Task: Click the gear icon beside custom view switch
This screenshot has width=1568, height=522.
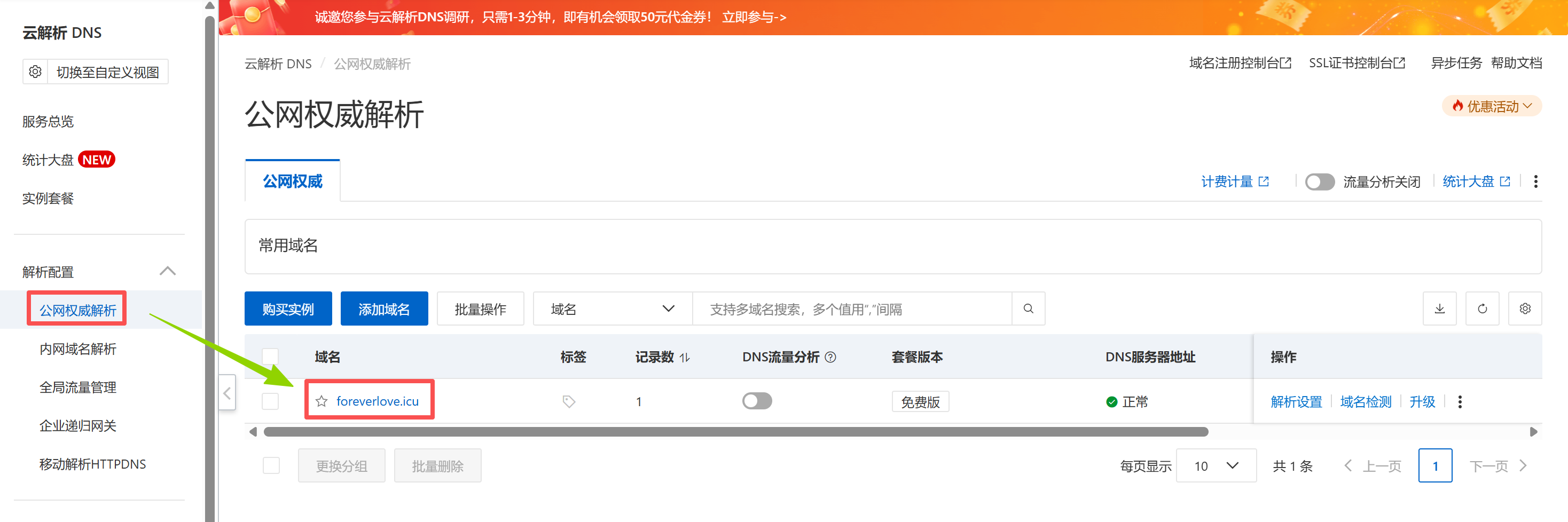Action: tap(35, 72)
